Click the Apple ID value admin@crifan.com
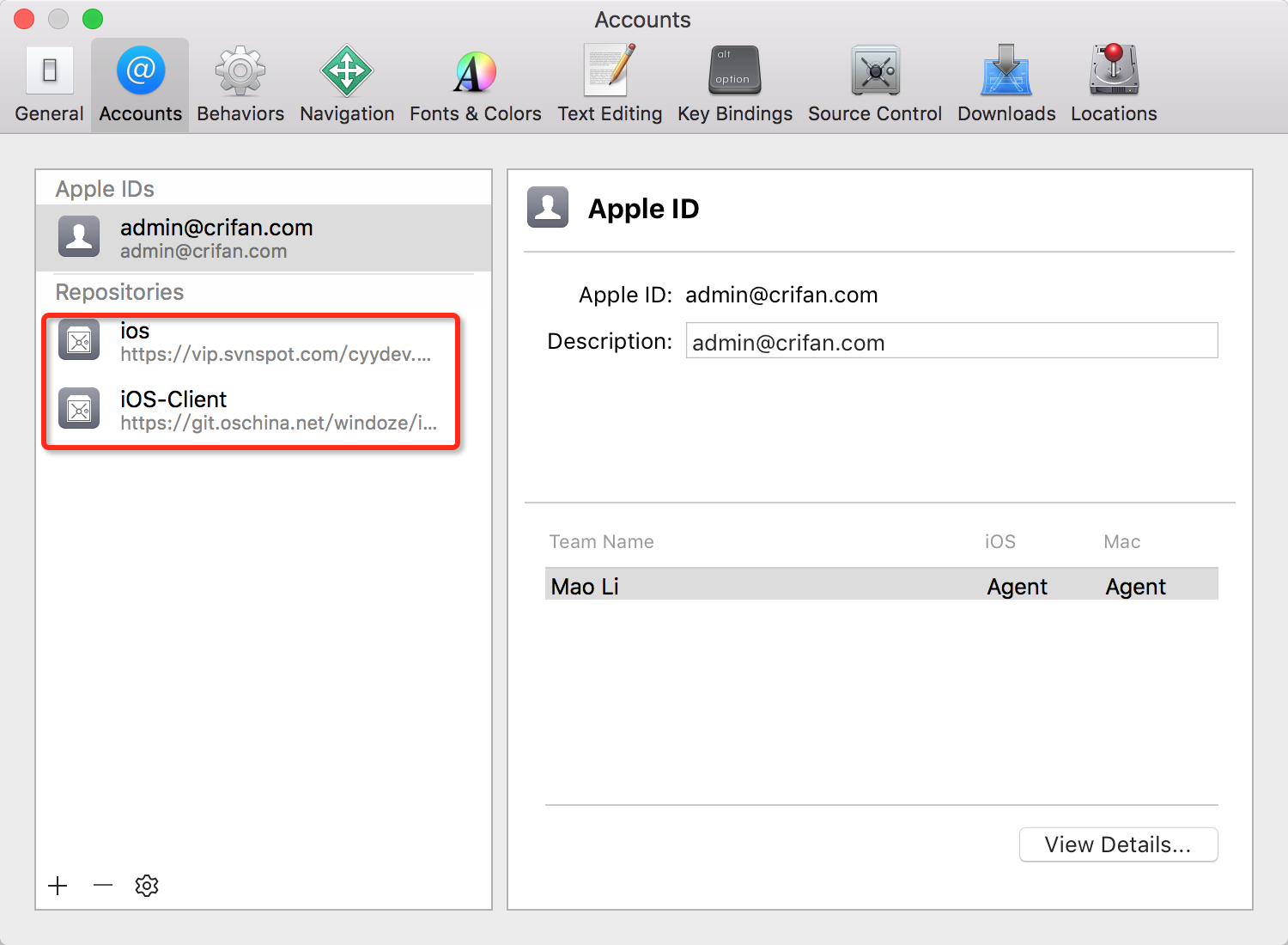 [781, 295]
